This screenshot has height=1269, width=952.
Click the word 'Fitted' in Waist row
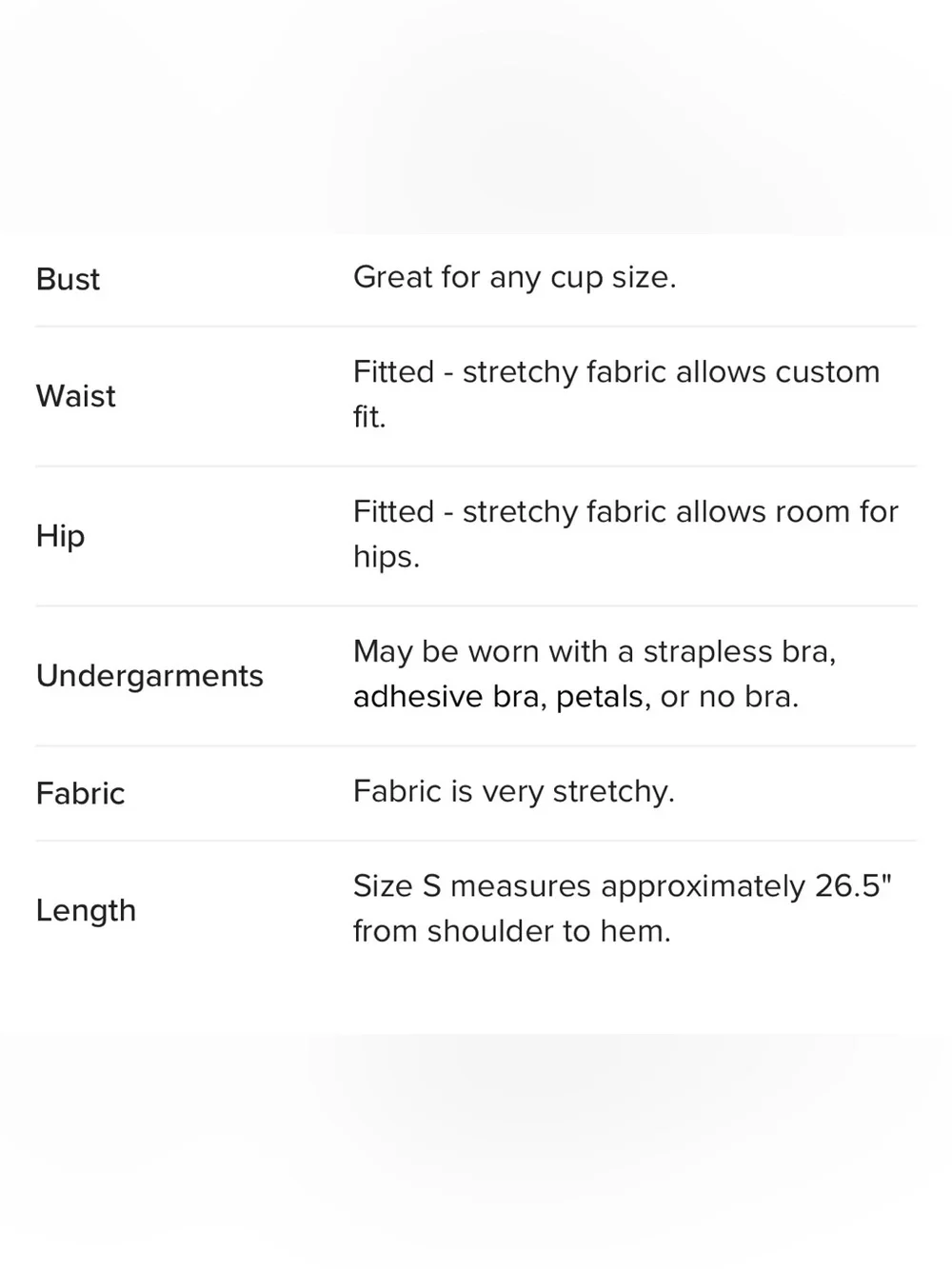tap(393, 371)
